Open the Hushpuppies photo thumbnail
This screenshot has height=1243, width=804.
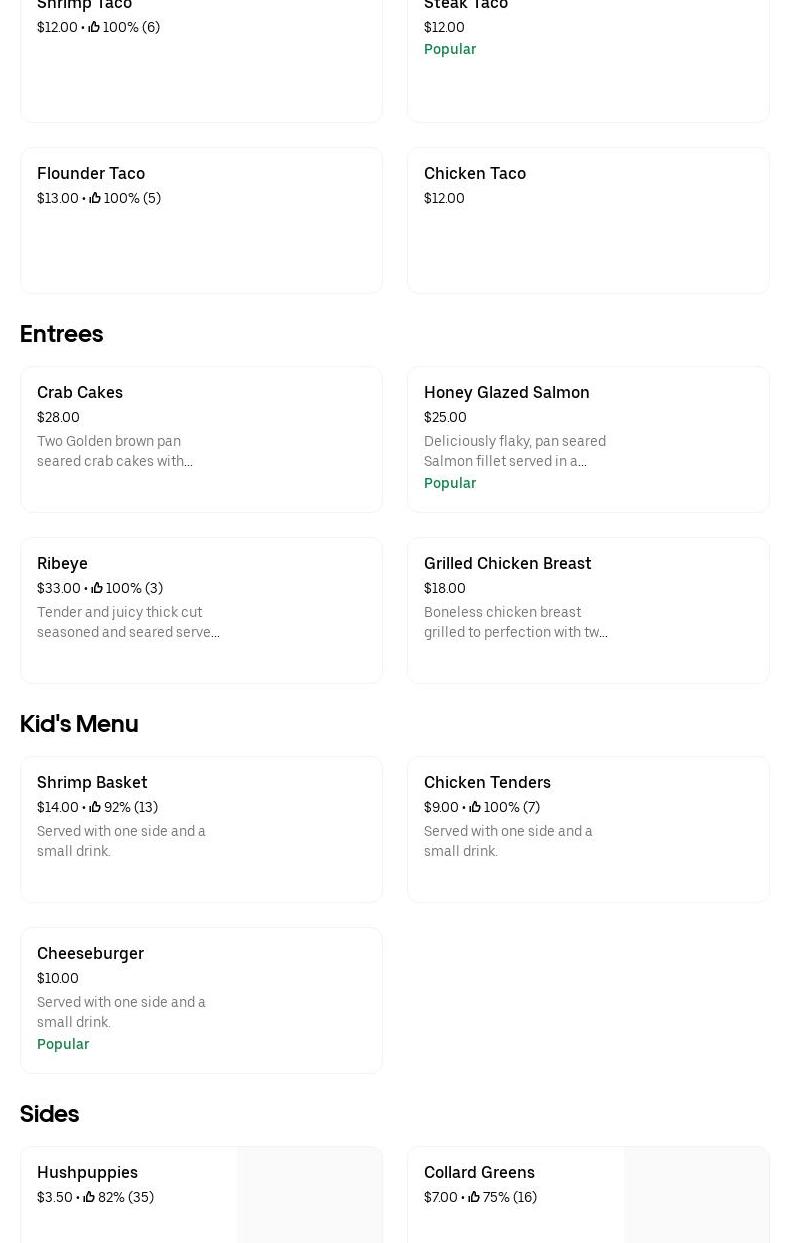310,1195
